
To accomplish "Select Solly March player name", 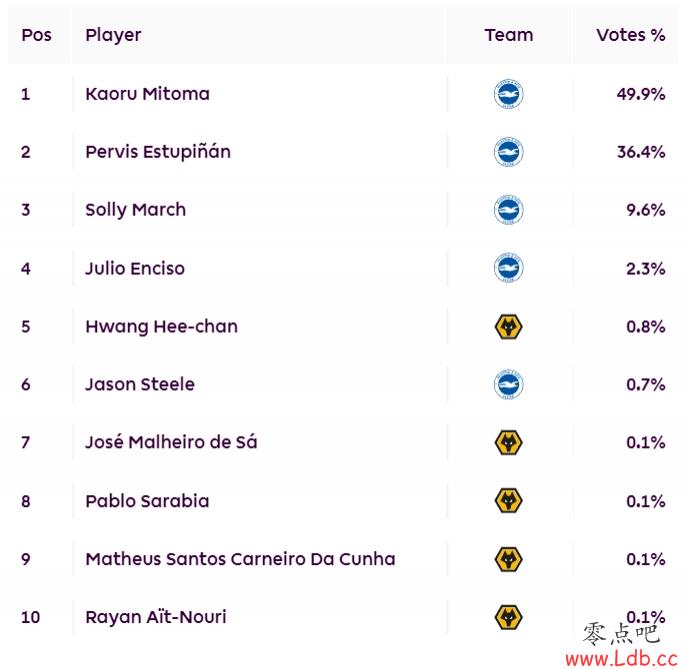I will [135, 210].
